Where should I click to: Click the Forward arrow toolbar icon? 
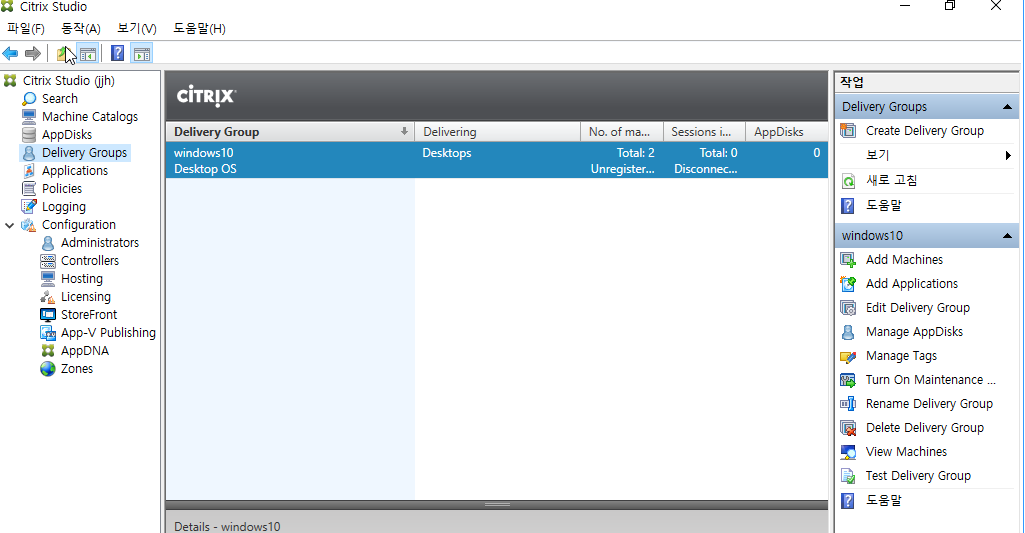[x=32, y=54]
